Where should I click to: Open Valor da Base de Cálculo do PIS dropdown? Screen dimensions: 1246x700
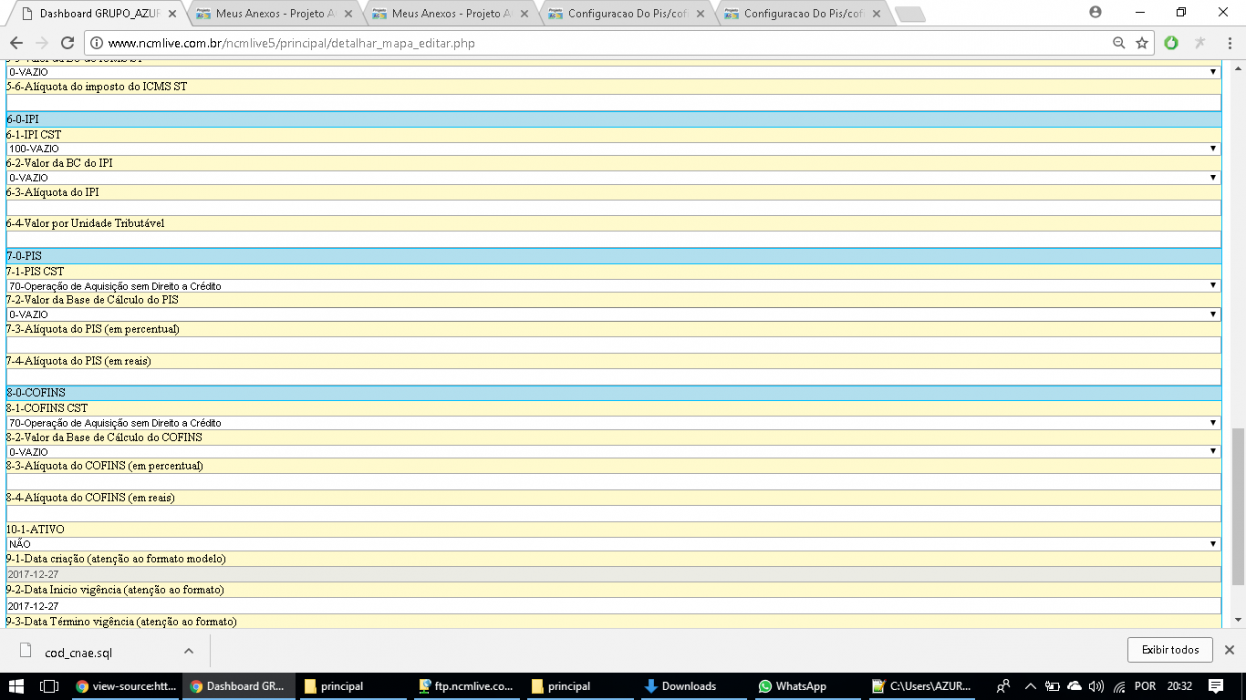click(x=613, y=315)
